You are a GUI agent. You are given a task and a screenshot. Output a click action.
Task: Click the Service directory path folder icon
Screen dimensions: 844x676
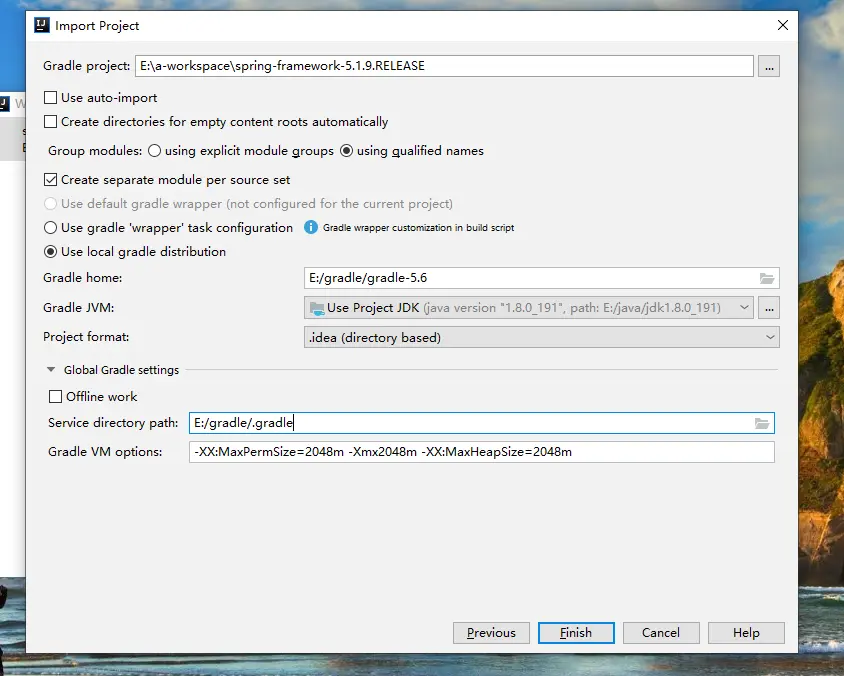coord(762,423)
